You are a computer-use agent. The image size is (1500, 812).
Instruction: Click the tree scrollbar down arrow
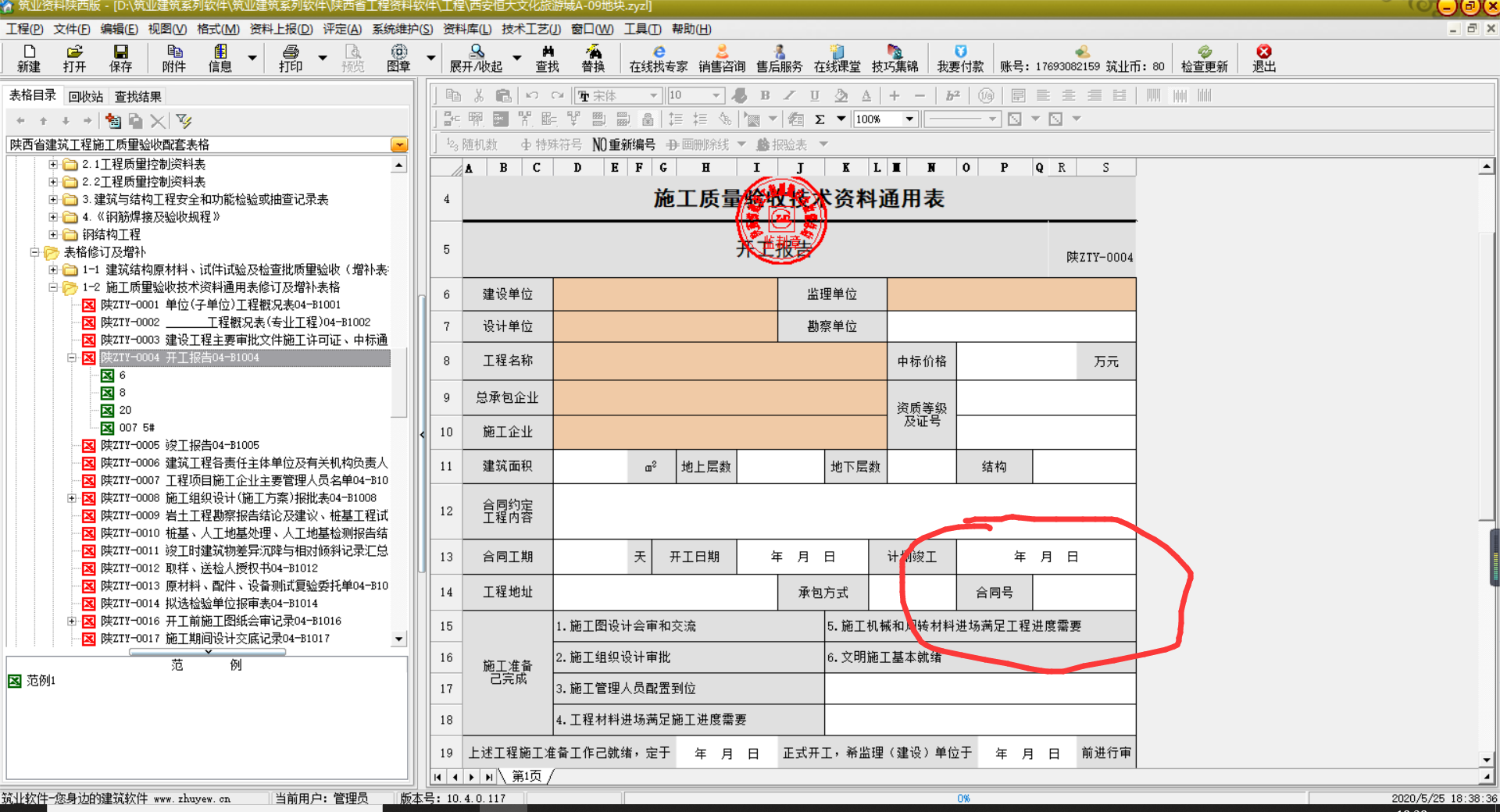tap(399, 639)
